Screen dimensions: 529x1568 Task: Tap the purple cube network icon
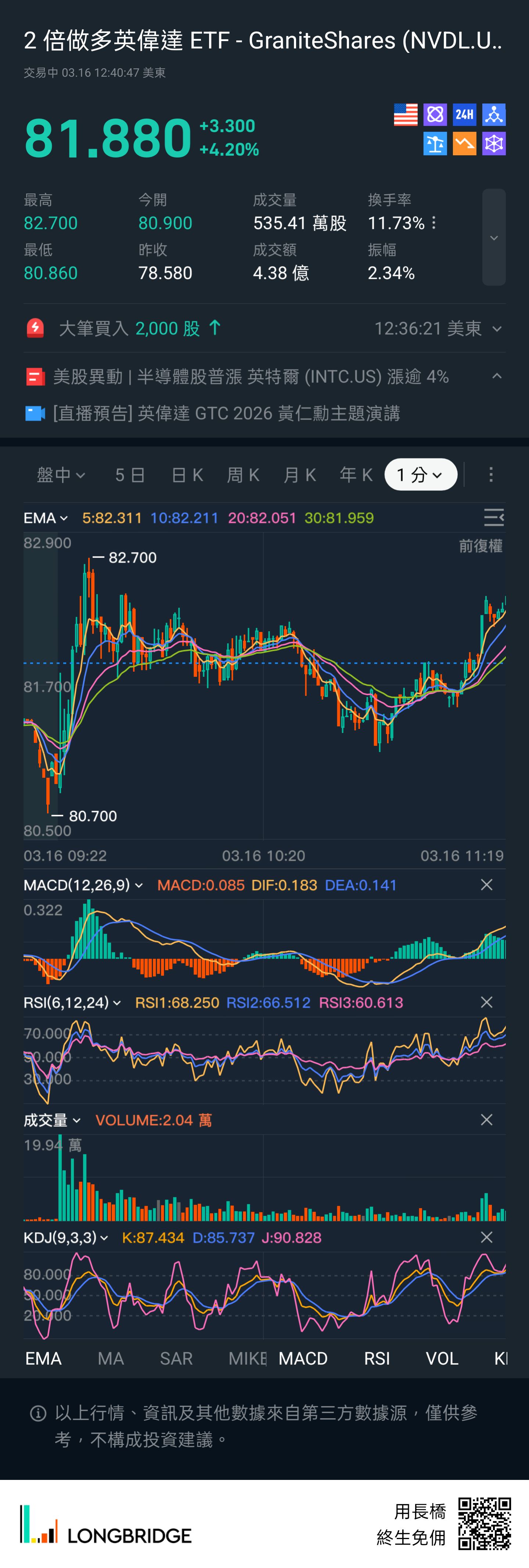tap(494, 144)
